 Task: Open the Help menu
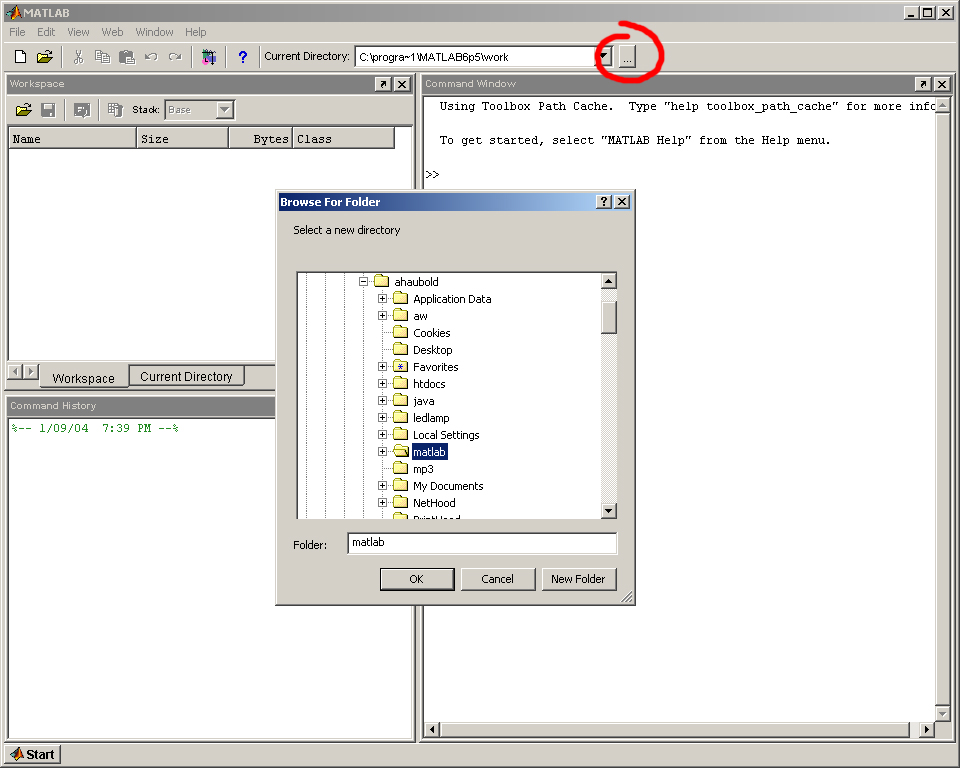click(x=195, y=32)
